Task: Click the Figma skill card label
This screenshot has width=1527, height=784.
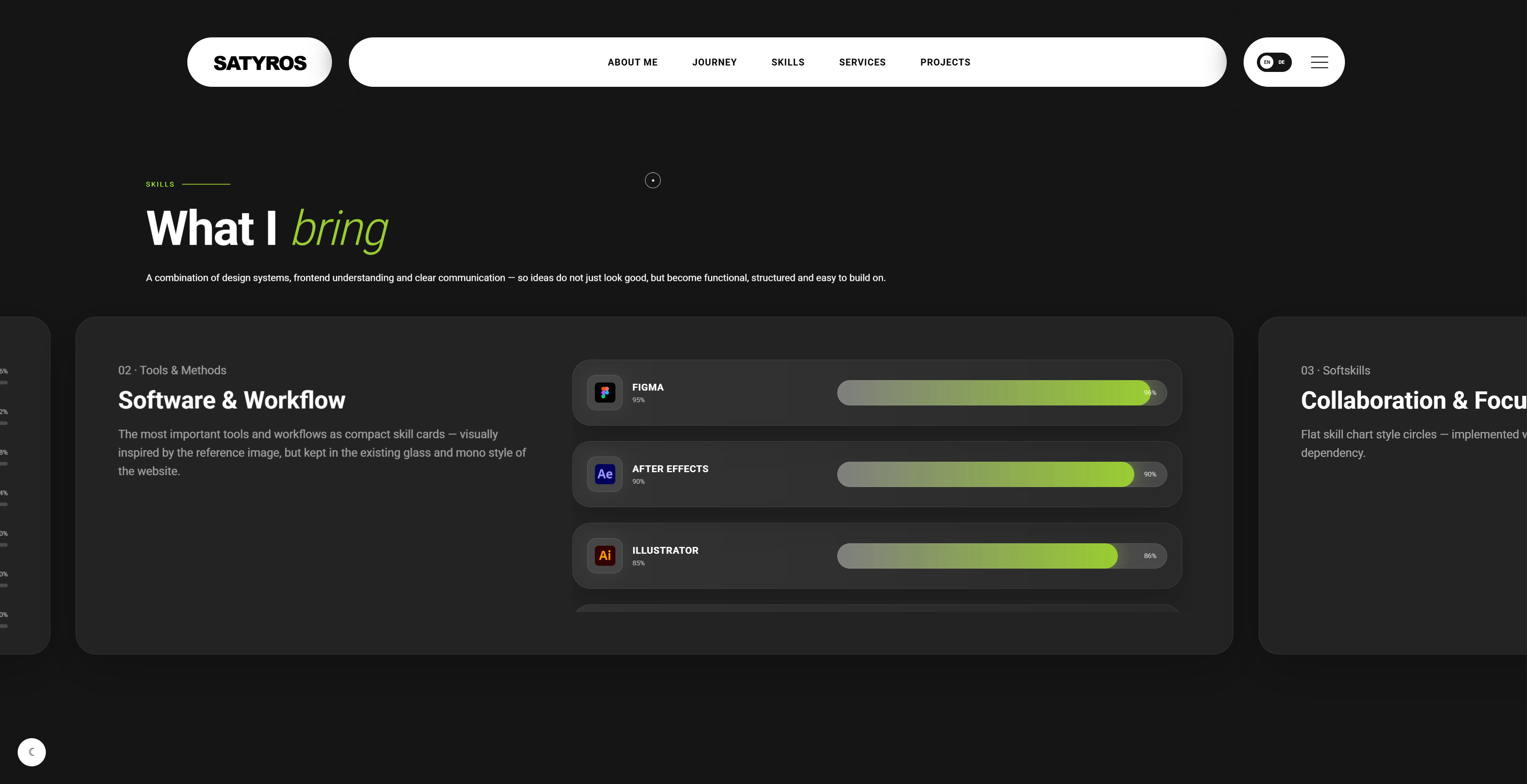Action: point(648,387)
